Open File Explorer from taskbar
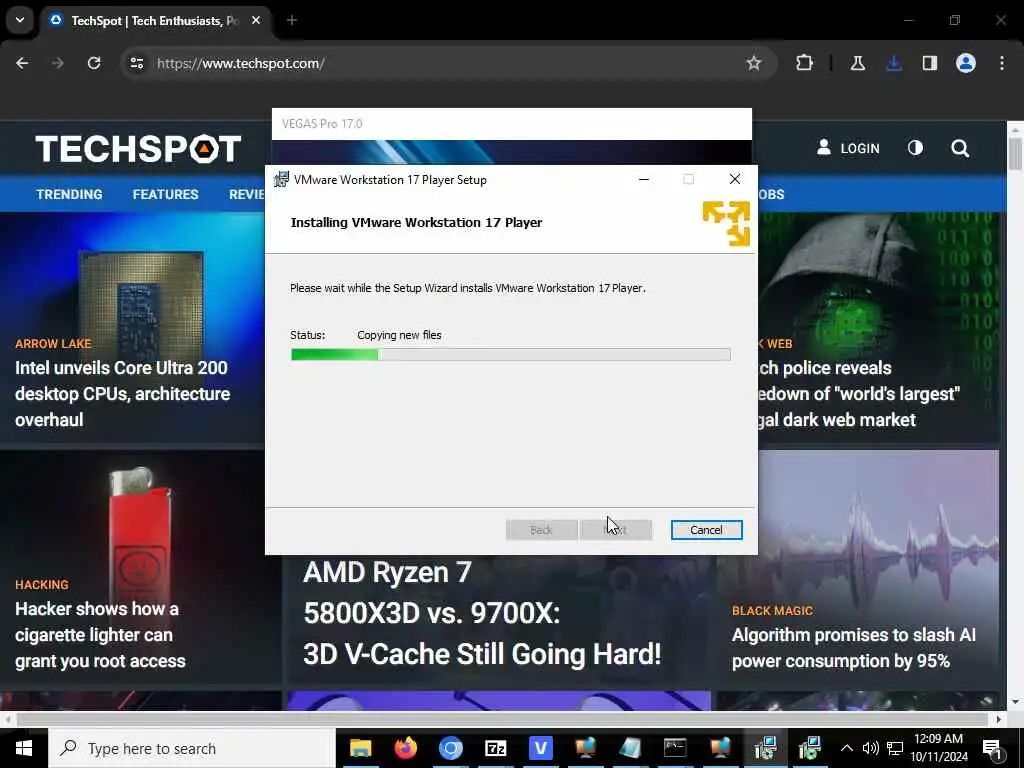This screenshot has height=768, width=1024. (x=360, y=748)
